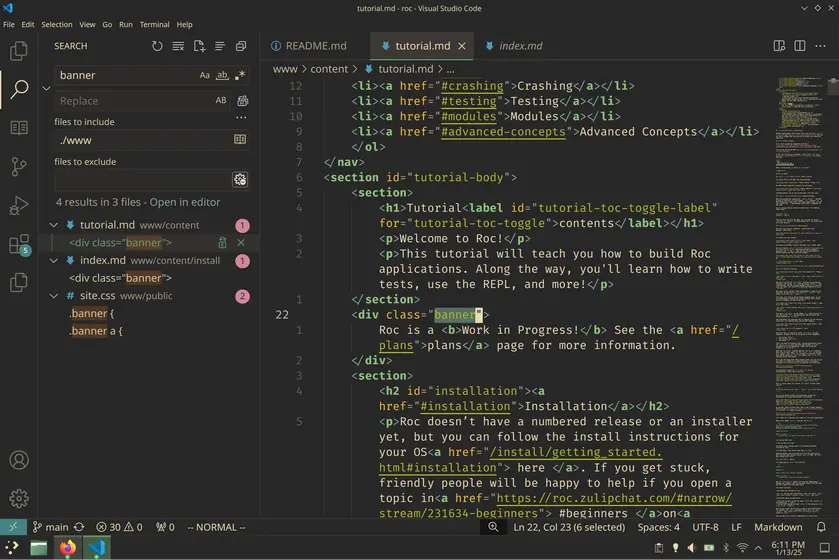This screenshot has height=560, width=839.
Task: Open the Source Control view
Action: point(19,167)
